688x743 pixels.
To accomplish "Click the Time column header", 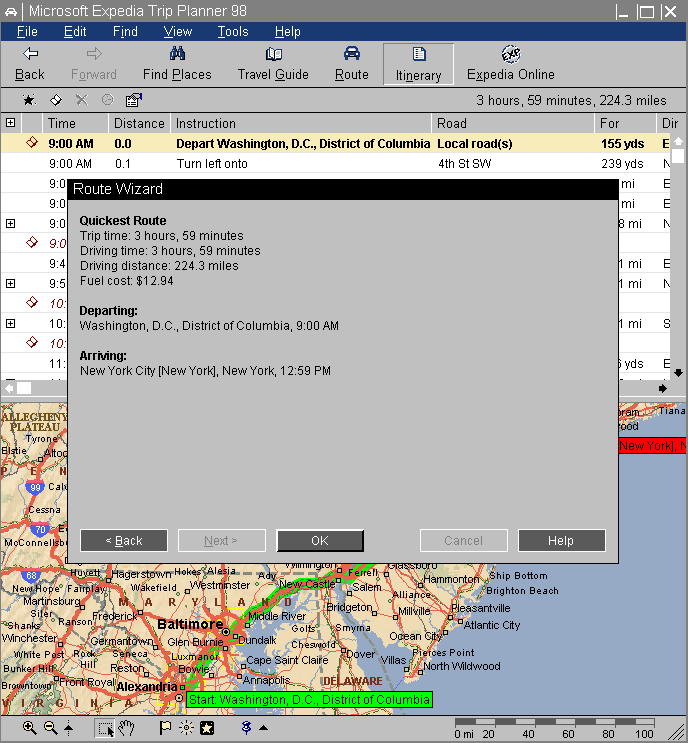I will coord(75,123).
